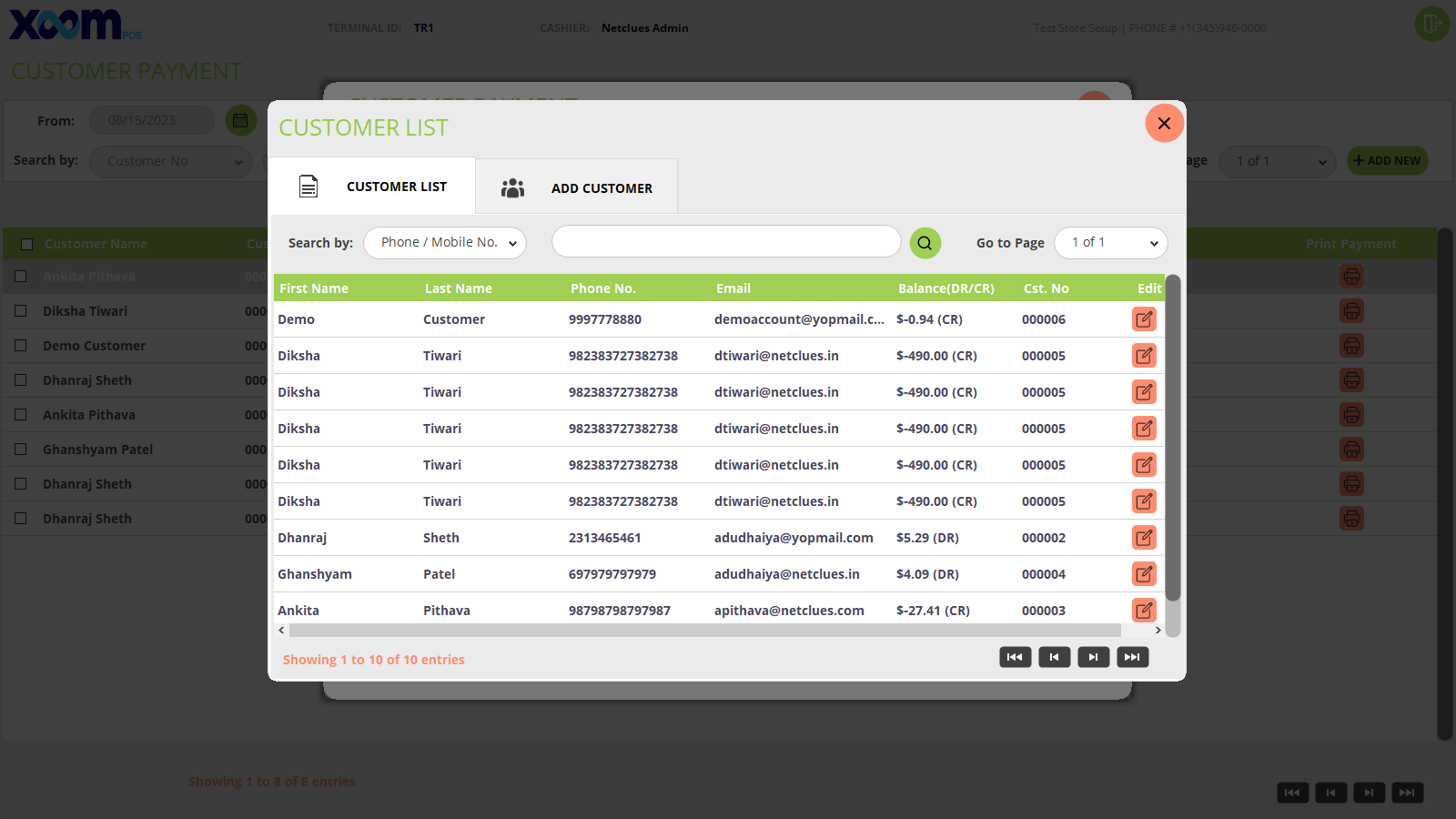Check the Ghanshyam Patel row checkbox
This screenshot has width=1456, height=819.
[x=21, y=450]
